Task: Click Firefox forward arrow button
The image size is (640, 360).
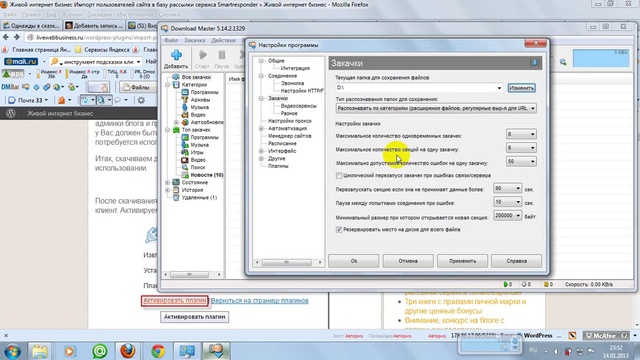Action: [x=17, y=37]
